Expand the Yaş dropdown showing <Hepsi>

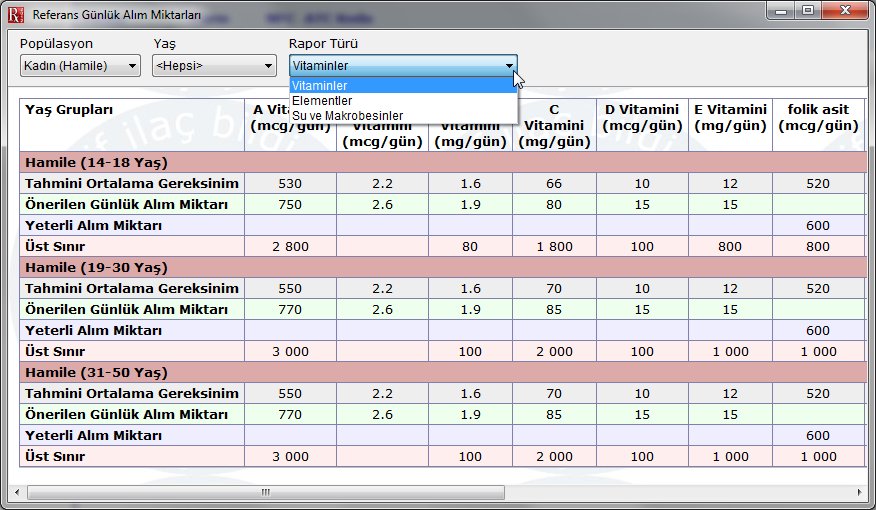point(214,66)
